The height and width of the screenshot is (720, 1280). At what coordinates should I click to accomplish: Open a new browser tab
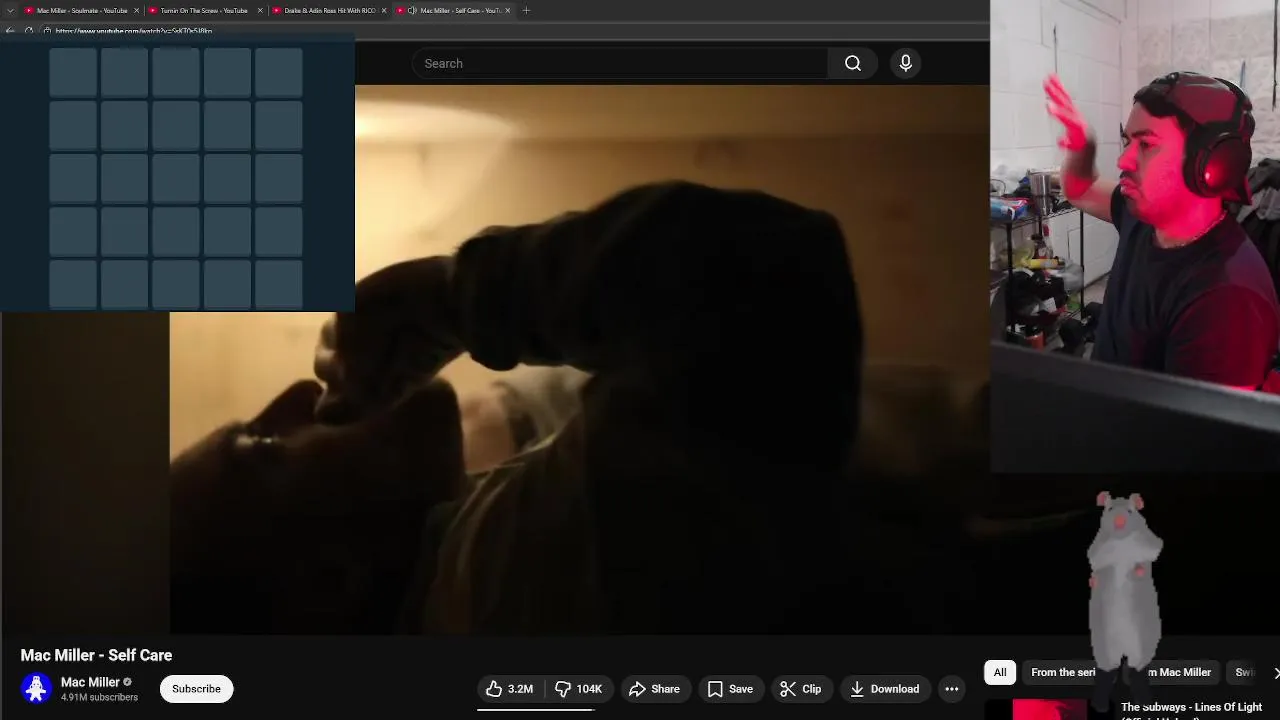click(526, 10)
